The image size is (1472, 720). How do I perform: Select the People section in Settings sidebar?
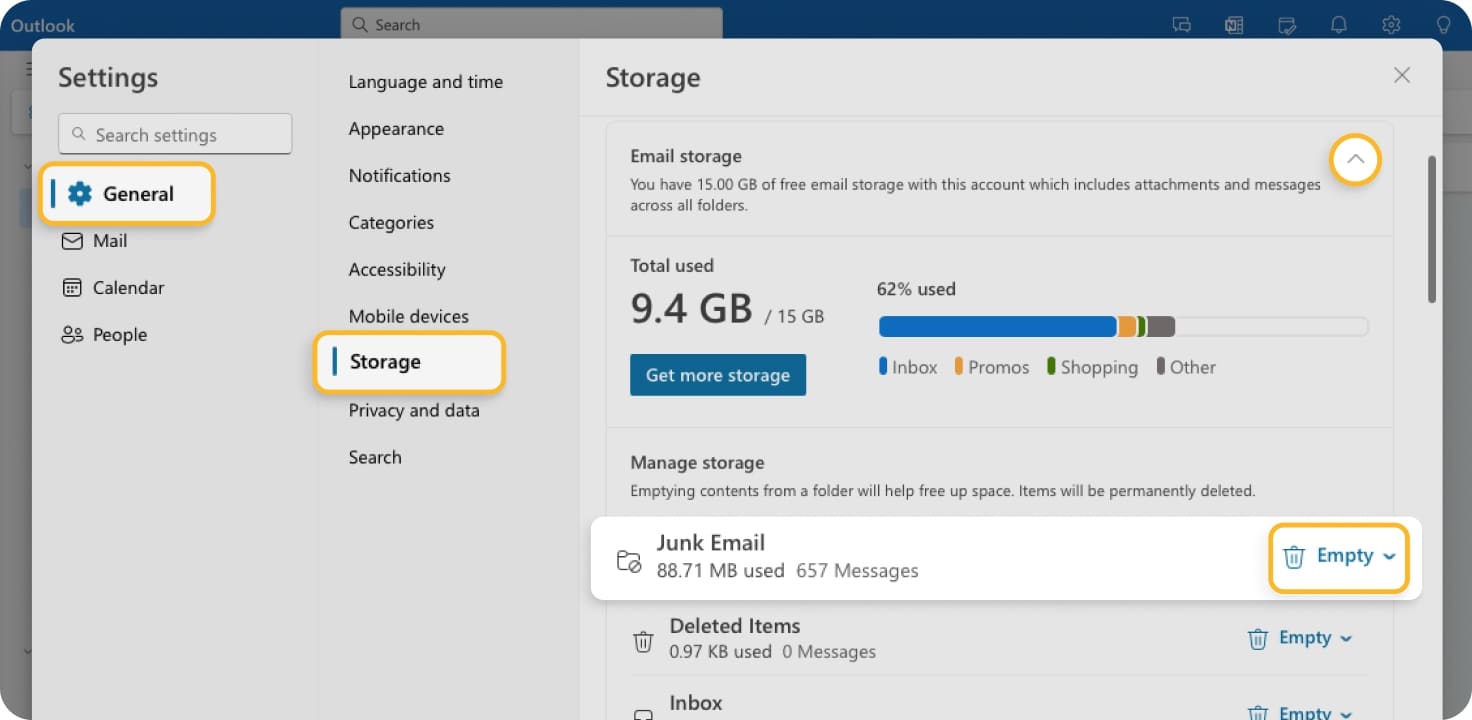point(118,334)
